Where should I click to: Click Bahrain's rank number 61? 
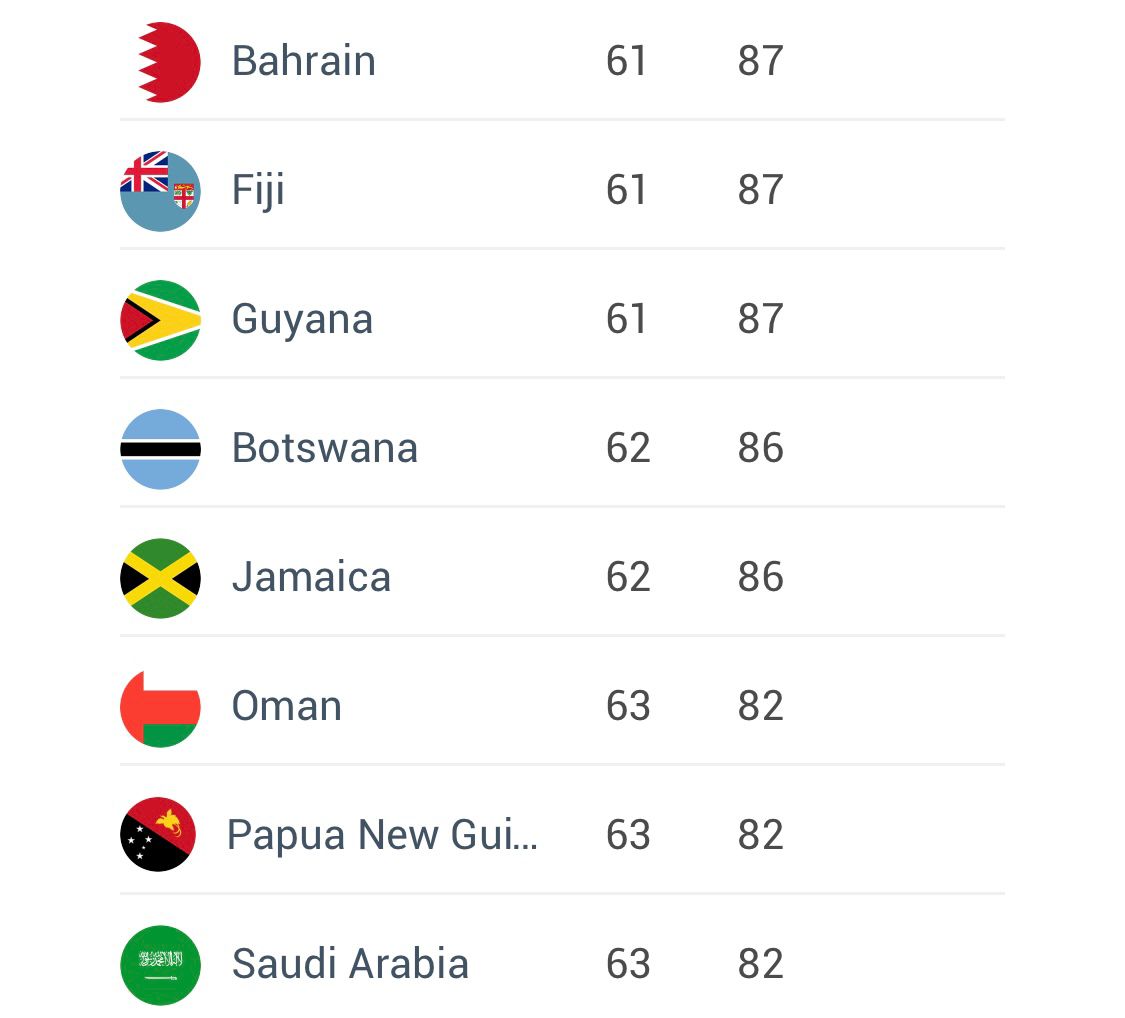[627, 62]
